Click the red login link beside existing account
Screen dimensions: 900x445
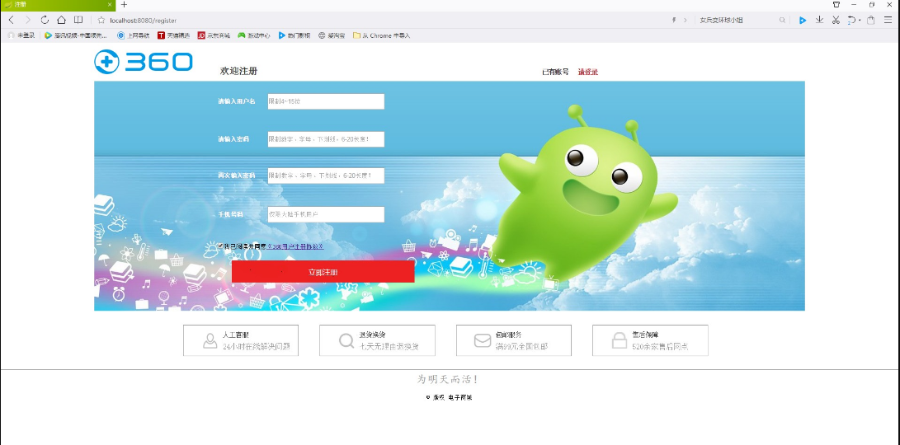pos(588,72)
